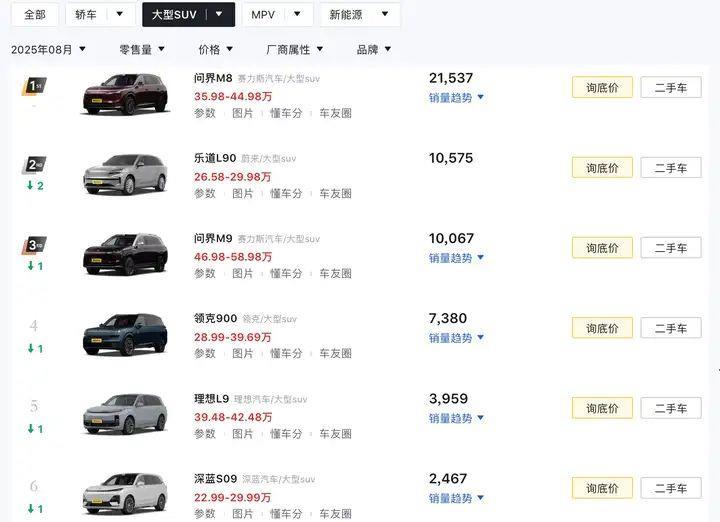
Task: Expand the 销量趋势 arrow for 领克900
Action: click(481, 338)
